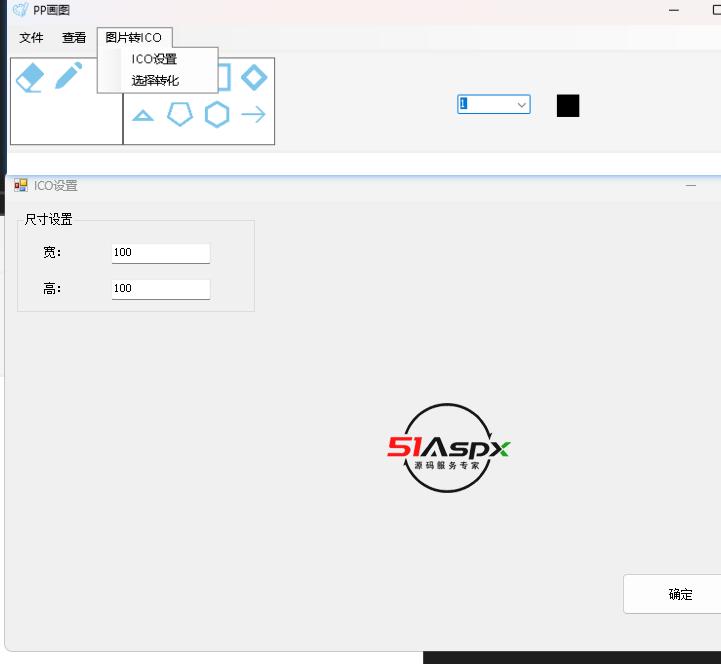Click the 高: label
Screen dimensions: 721x664
point(52,289)
